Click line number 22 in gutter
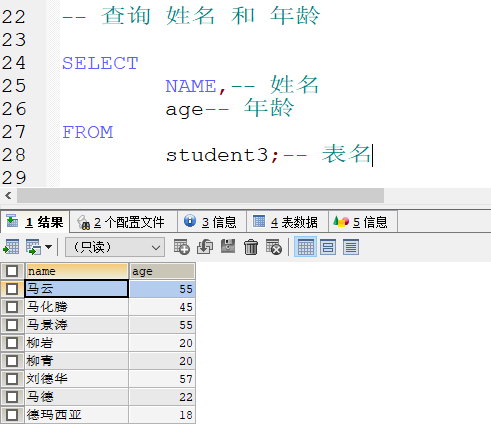The width and height of the screenshot is (491, 435). pos(14,17)
